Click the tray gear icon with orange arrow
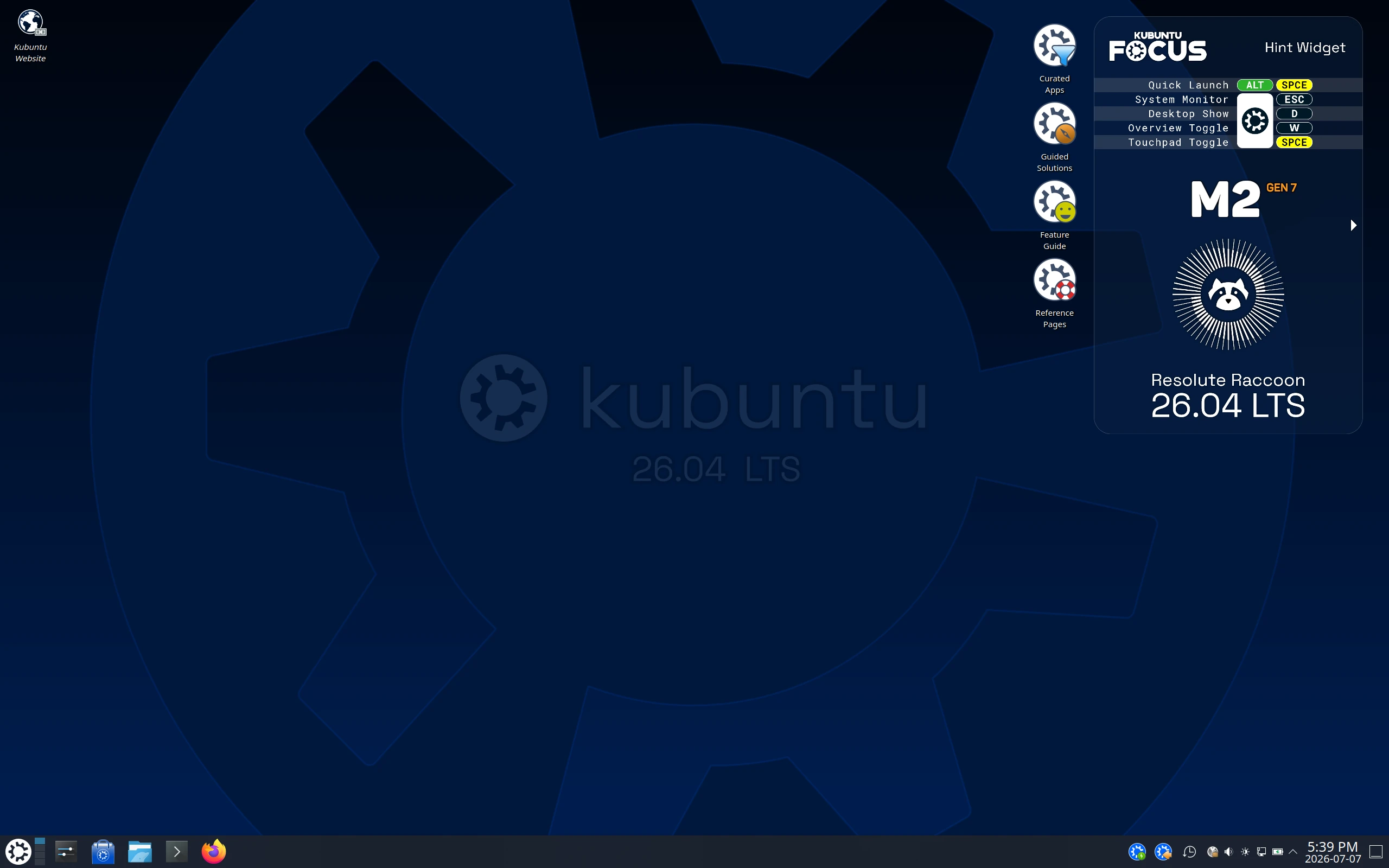Screen dimensions: 1389x868 (1163, 851)
